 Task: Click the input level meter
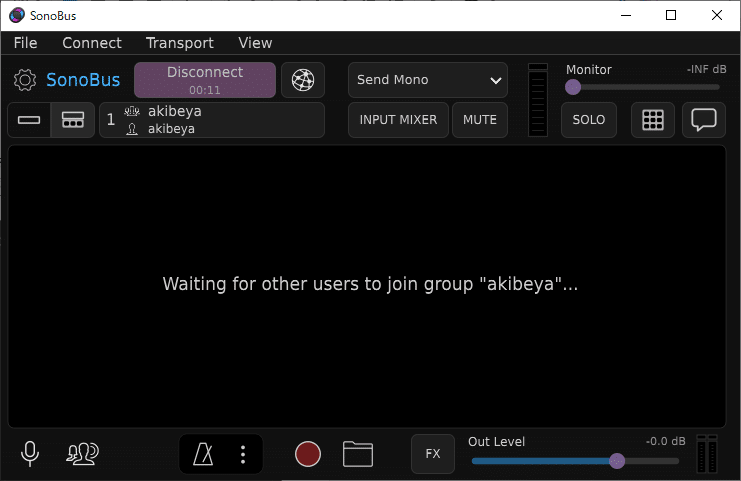click(x=538, y=100)
